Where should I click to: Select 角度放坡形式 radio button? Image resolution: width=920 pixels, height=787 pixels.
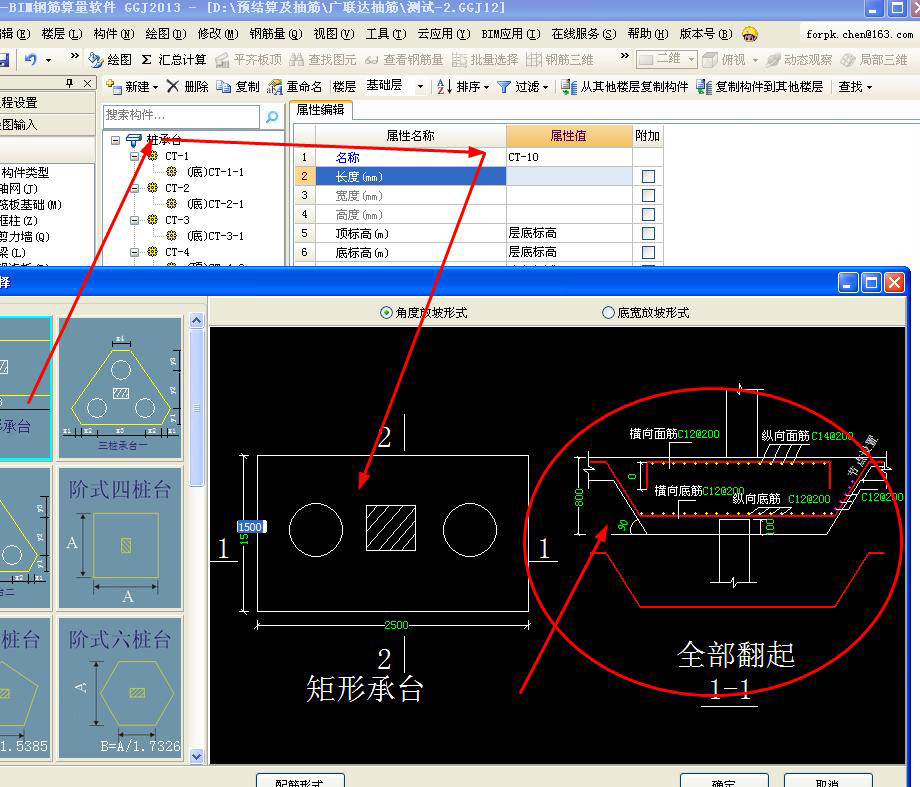[x=385, y=313]
